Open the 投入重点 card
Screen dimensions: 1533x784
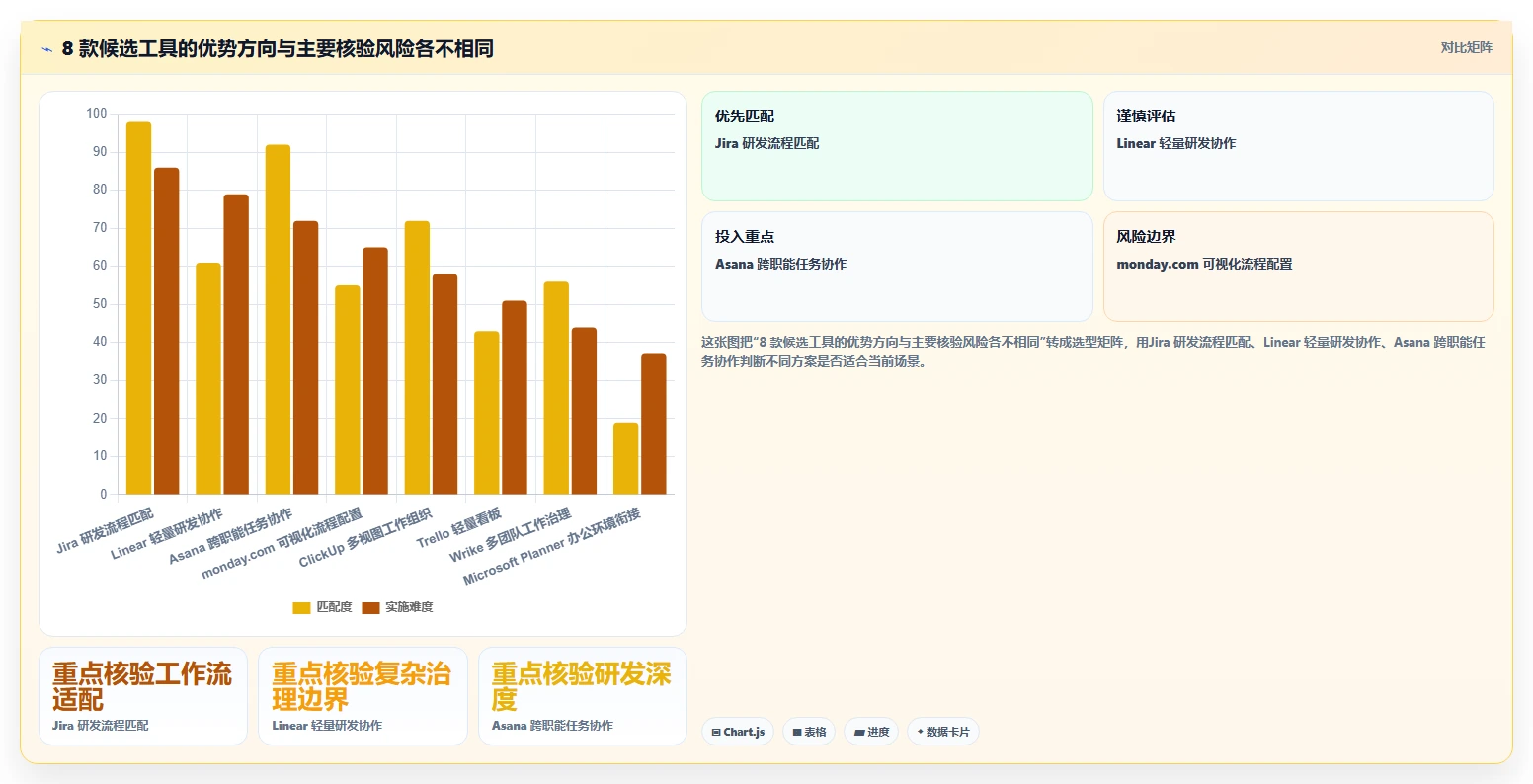click(x=897, y=267)
